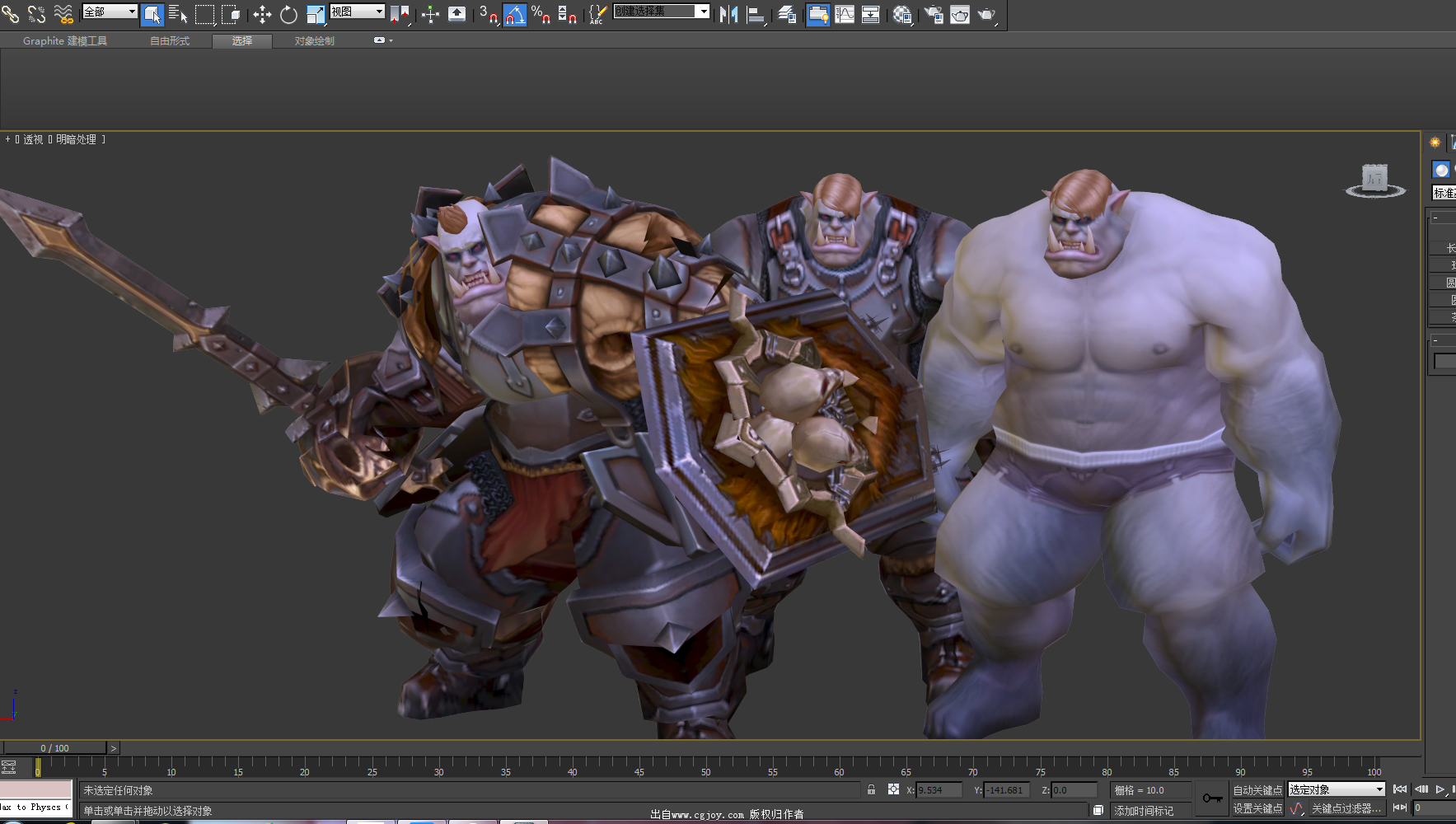The width and height of the screenshot is (1456, 824).
Task: Activate the Select and Scale tool
Action: tap(315, 13)
